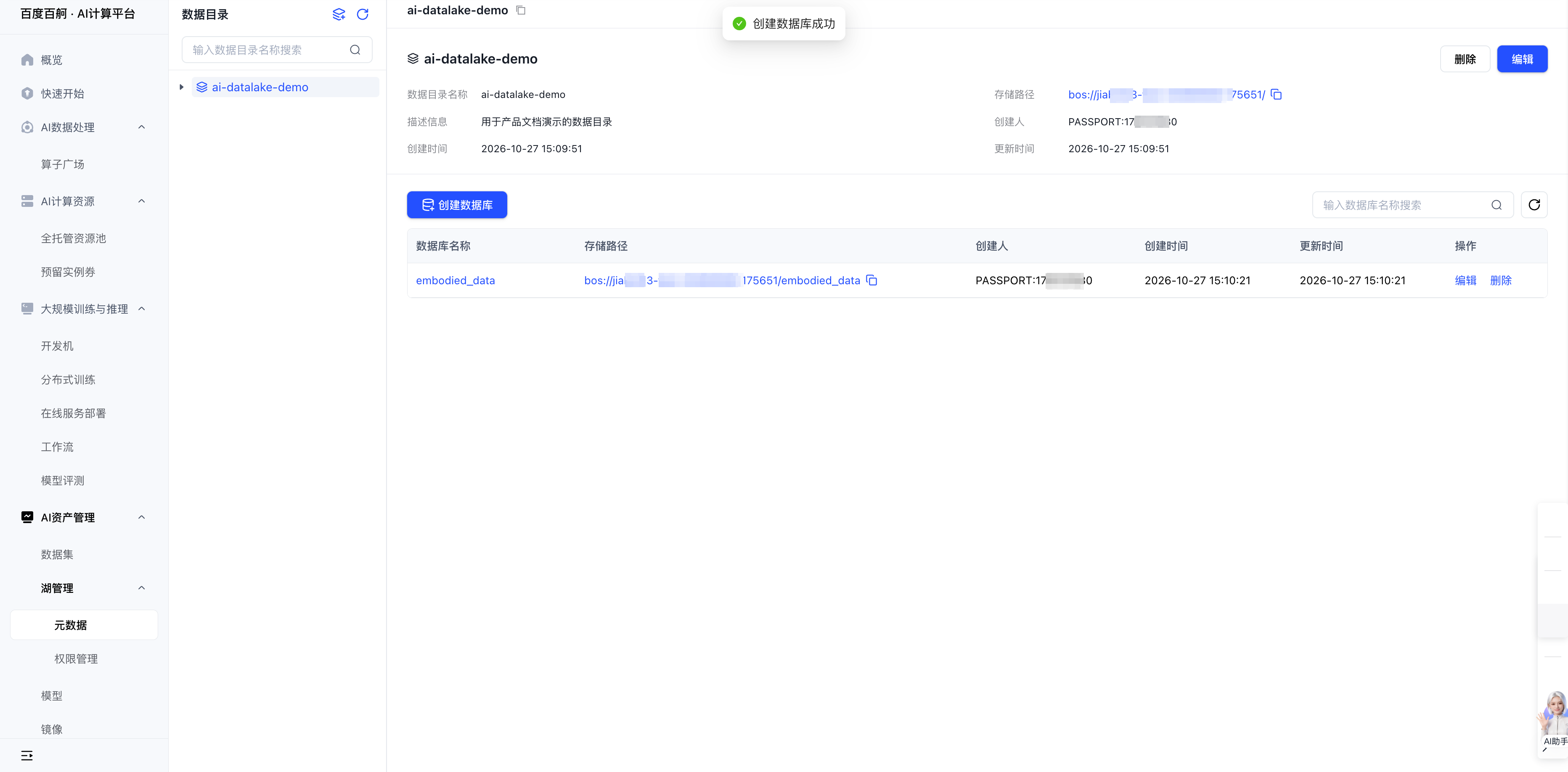Collapse the sidebar menu icon
The height and width of the screenshot is (772, 1568).
coord(27,756)
